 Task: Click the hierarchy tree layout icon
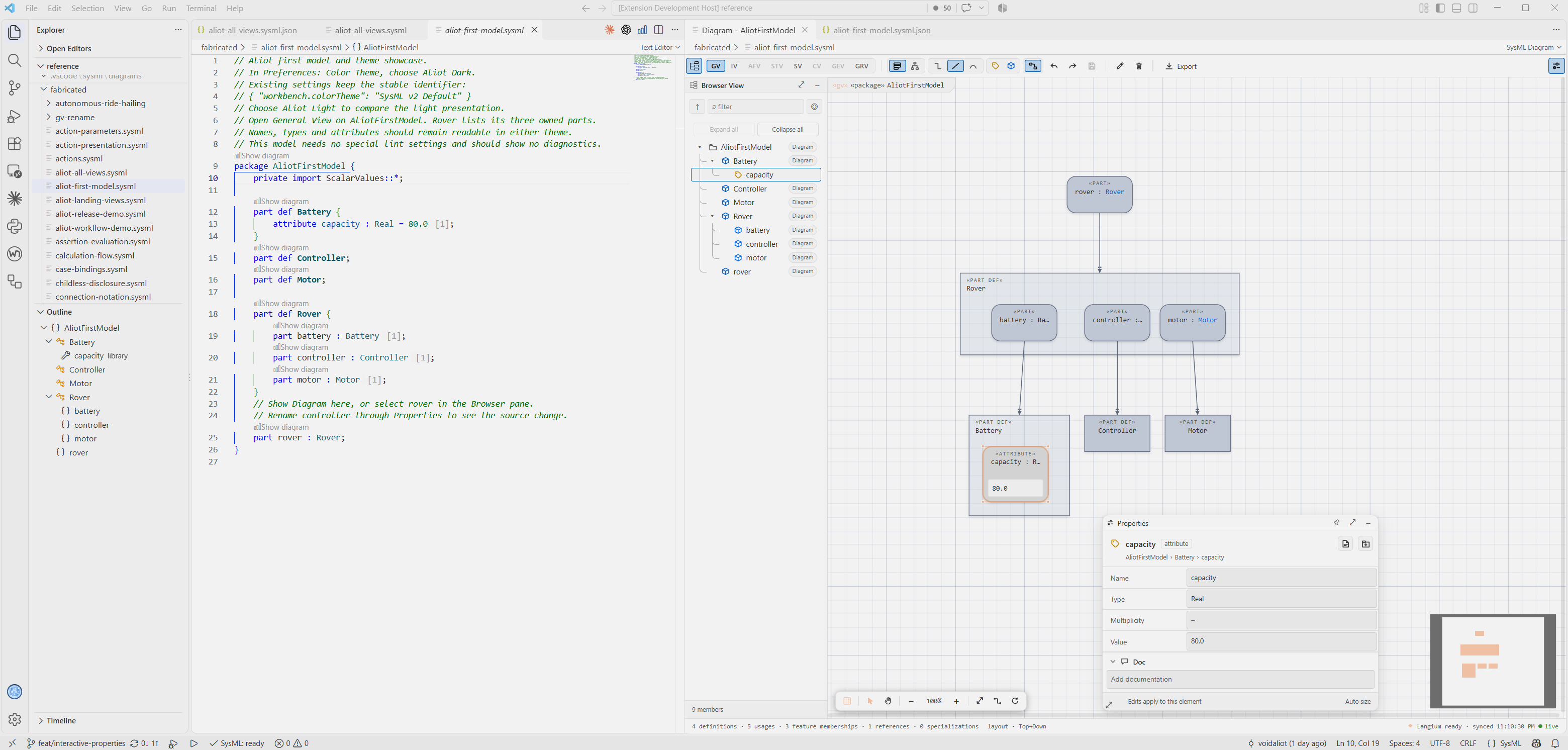pyautogui.click(x=915, y=66)
